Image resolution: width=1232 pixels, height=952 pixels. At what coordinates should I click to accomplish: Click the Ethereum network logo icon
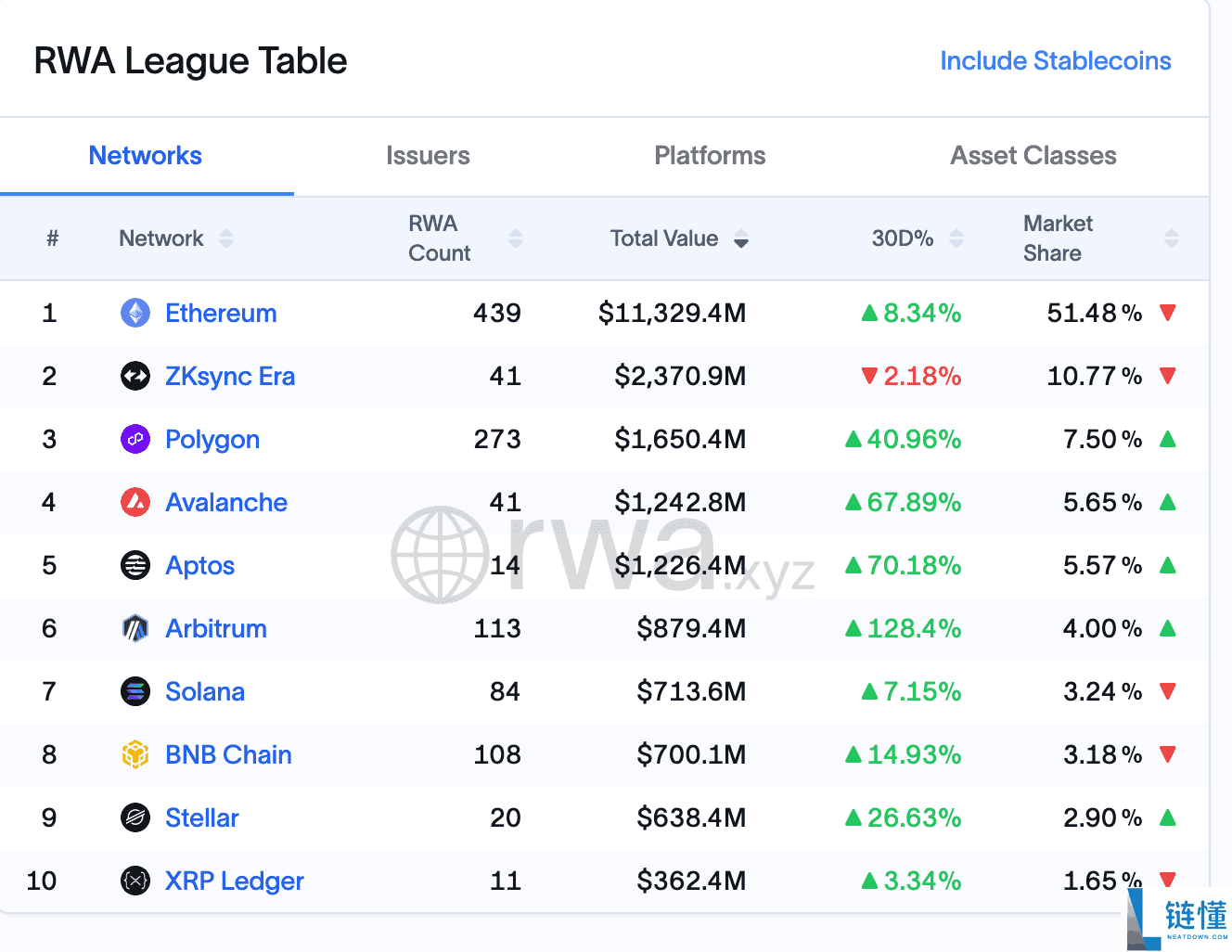pos(135,313)
